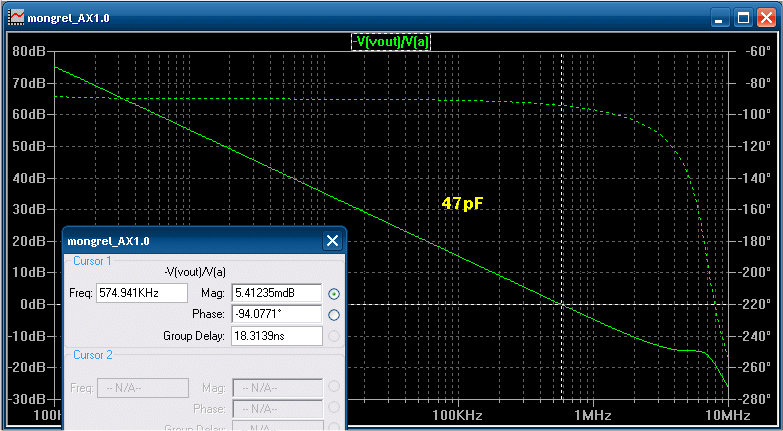Screen dimensions: 783x431
Task: Click the mongrel_AX1.0 plot window icon
Action: tap(16, 18)
